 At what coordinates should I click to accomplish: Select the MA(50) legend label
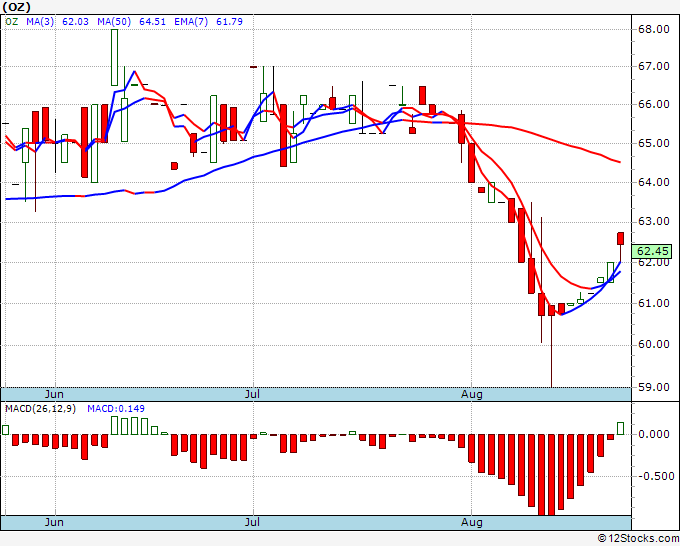114,21
